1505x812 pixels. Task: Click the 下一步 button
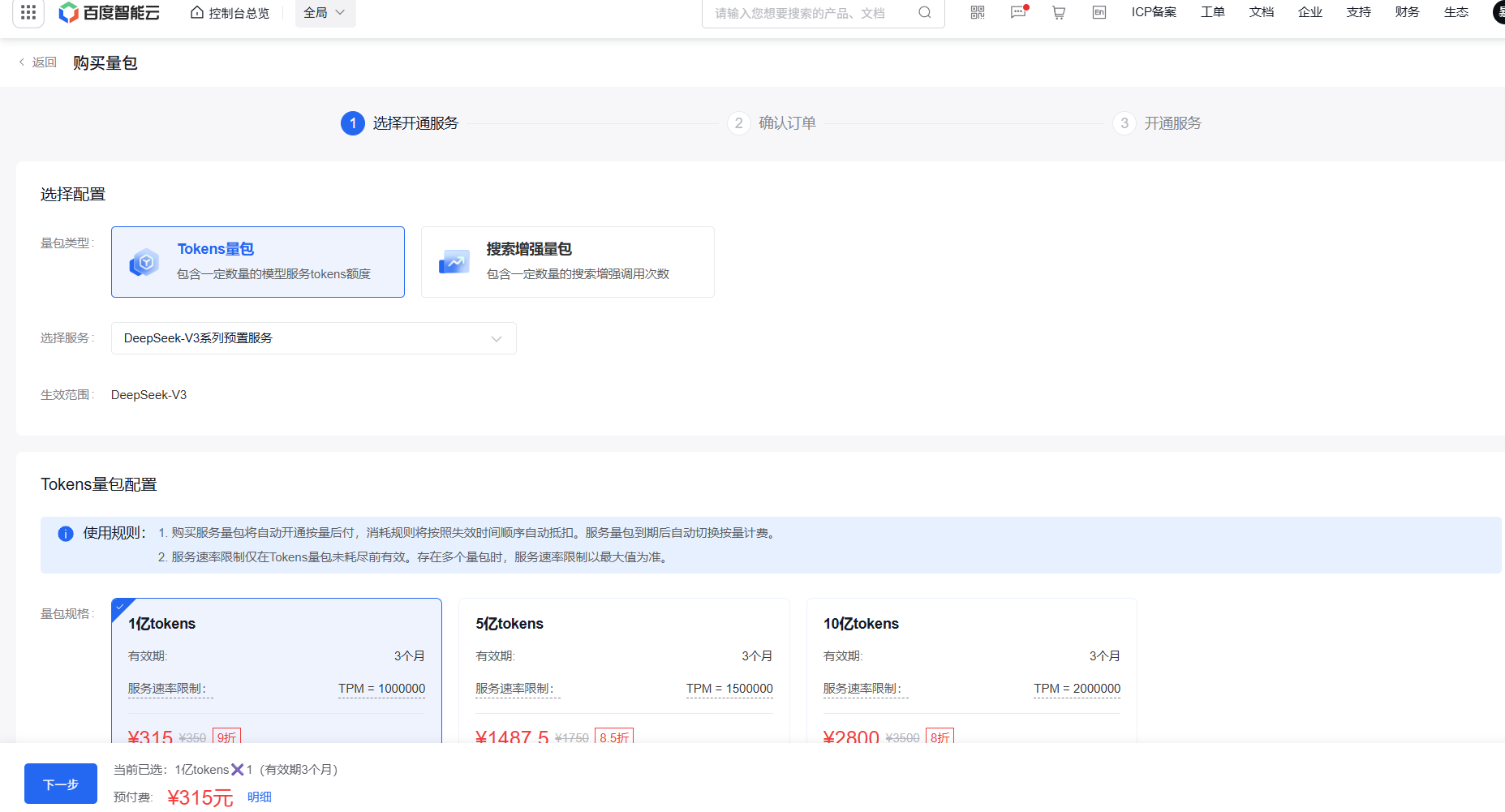[x=61, y=784]
